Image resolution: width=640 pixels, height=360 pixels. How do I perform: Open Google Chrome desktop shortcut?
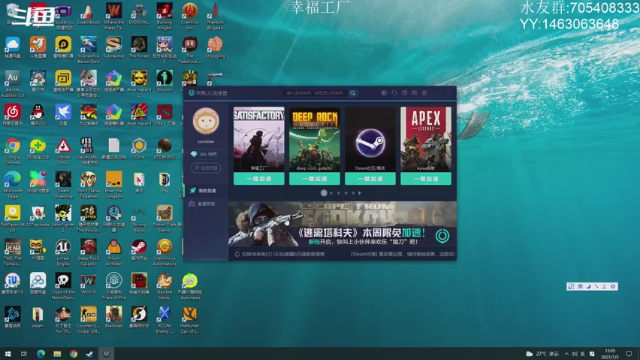(x=13, y=150)
